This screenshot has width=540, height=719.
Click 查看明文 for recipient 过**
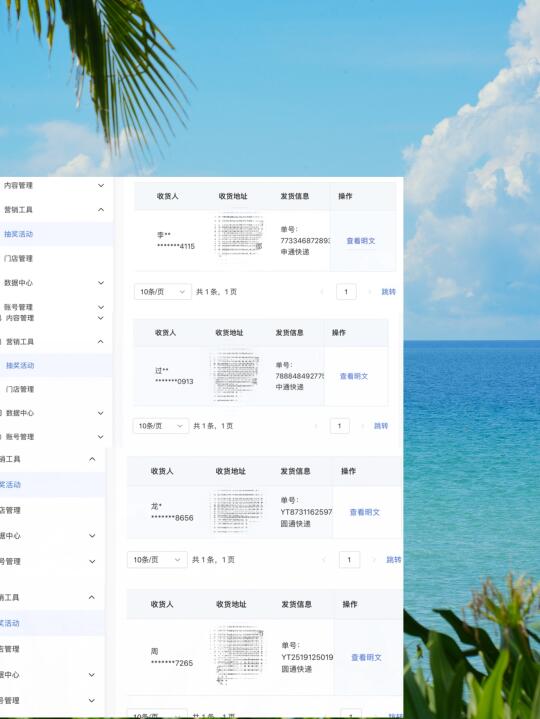click(x=354, y=376)
